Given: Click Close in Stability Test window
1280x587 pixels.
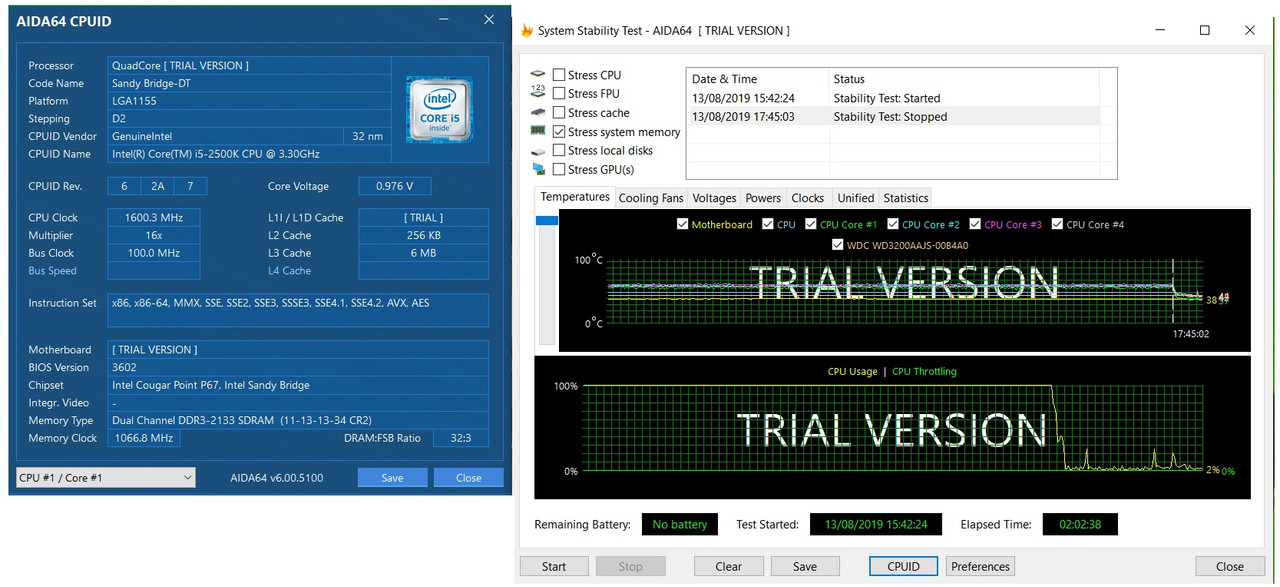Looking at the screenshot, I should pos(1230,566).
